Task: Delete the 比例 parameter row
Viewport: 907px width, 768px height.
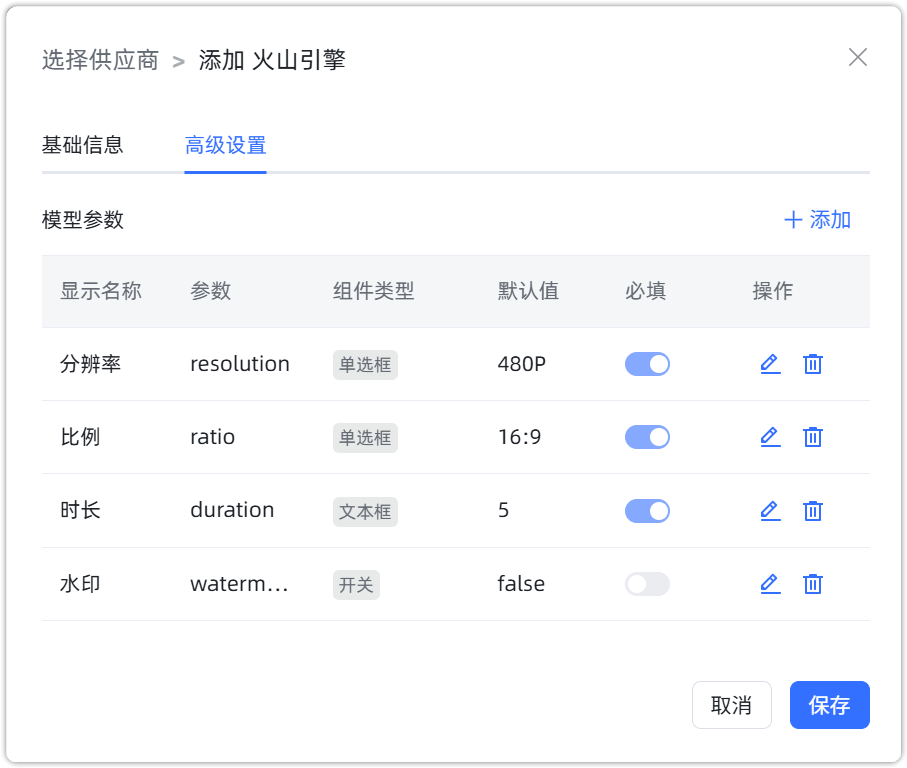Action: click(x=813, y=437)
